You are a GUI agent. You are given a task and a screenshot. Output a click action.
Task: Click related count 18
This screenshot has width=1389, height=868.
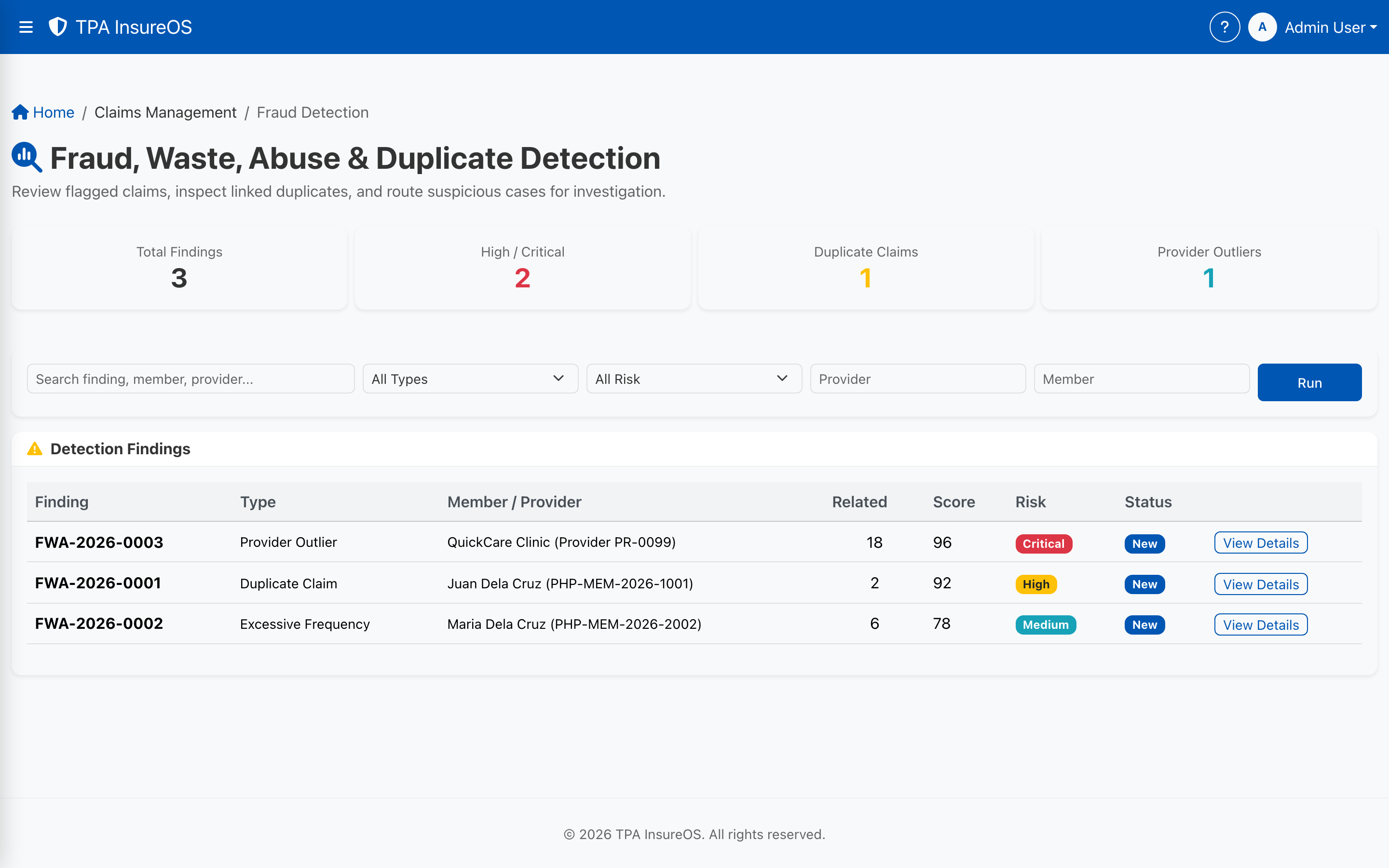coord(874,542)
